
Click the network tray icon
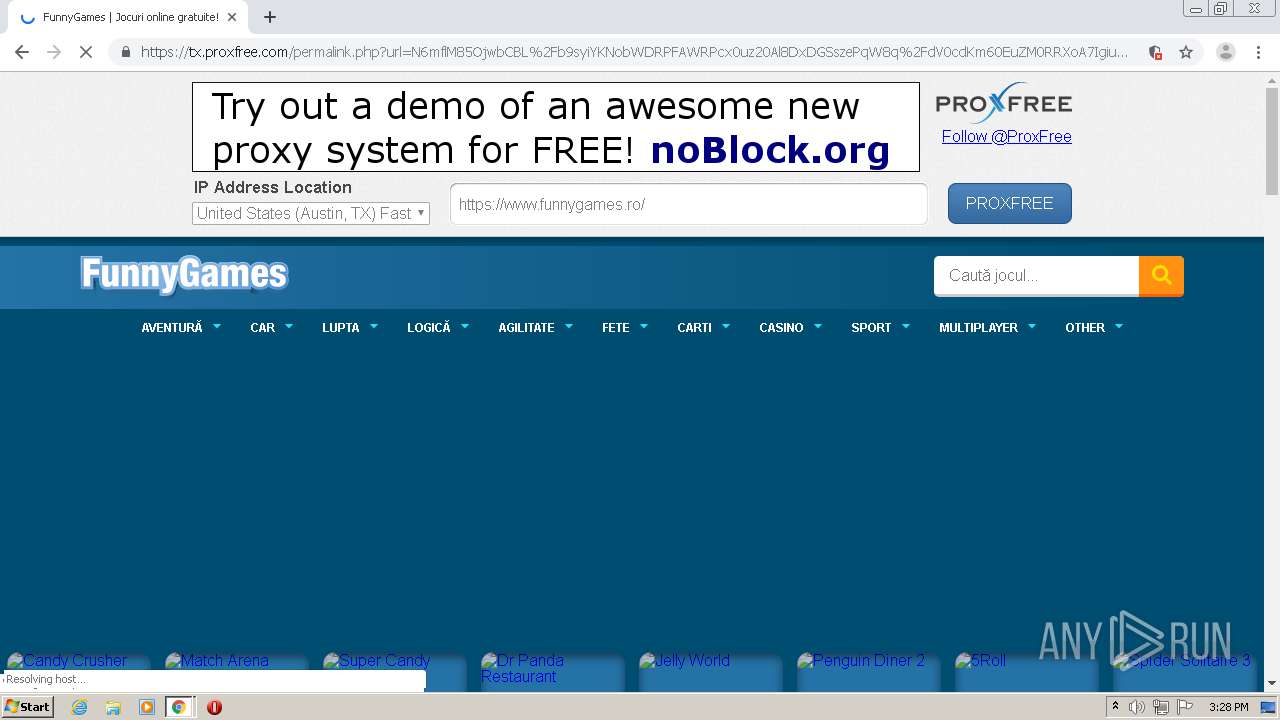tap(1161, 707)
